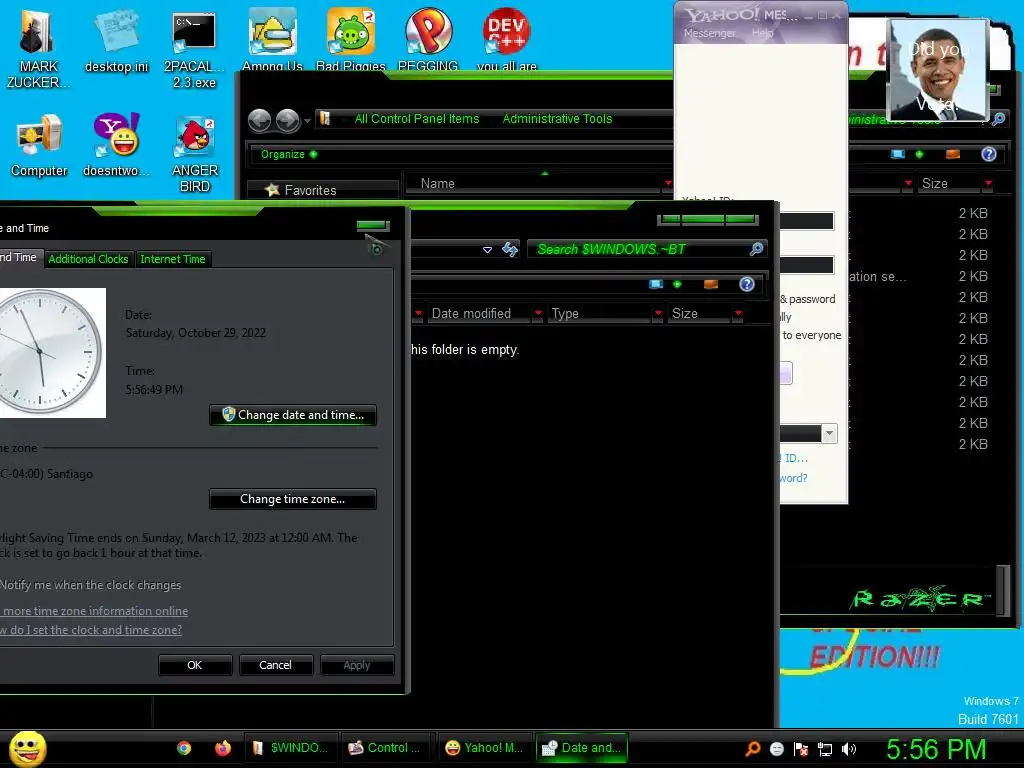This screenshot has height=768, width=1024.
Task: Open recent pages arrow beside forward button
Action: click(x=307, y=121)
